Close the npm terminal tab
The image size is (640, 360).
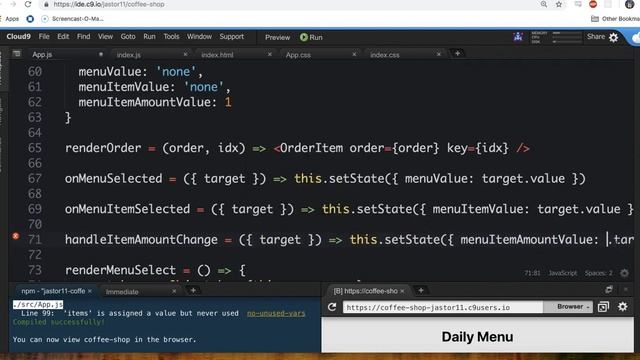tap(90, 291)
